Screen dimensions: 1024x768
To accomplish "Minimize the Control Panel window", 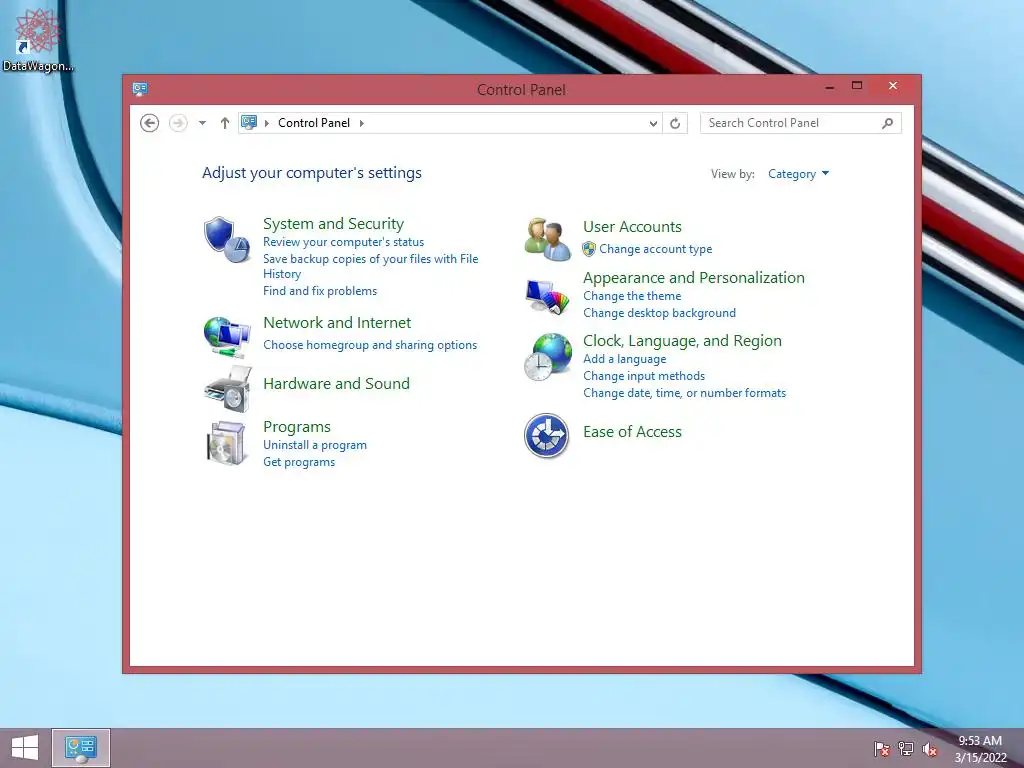I will [x=830, y=86].
